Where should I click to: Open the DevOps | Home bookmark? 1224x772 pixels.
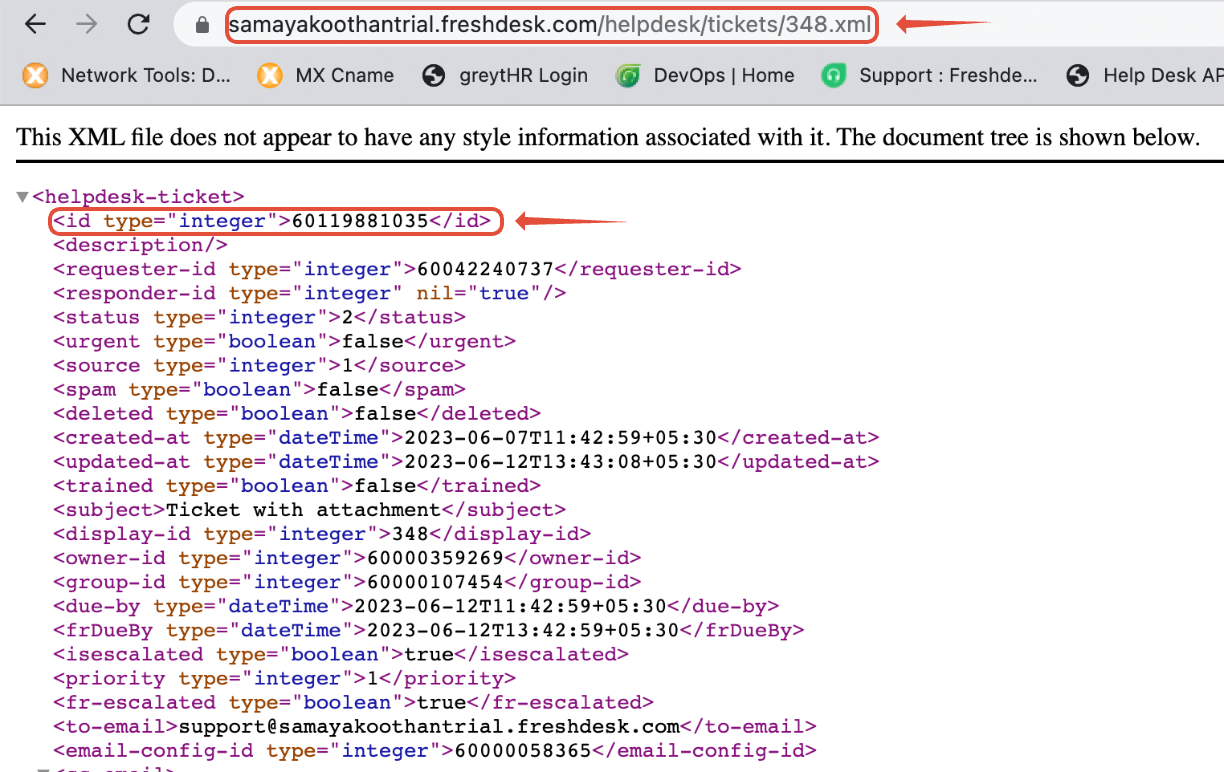705,75
